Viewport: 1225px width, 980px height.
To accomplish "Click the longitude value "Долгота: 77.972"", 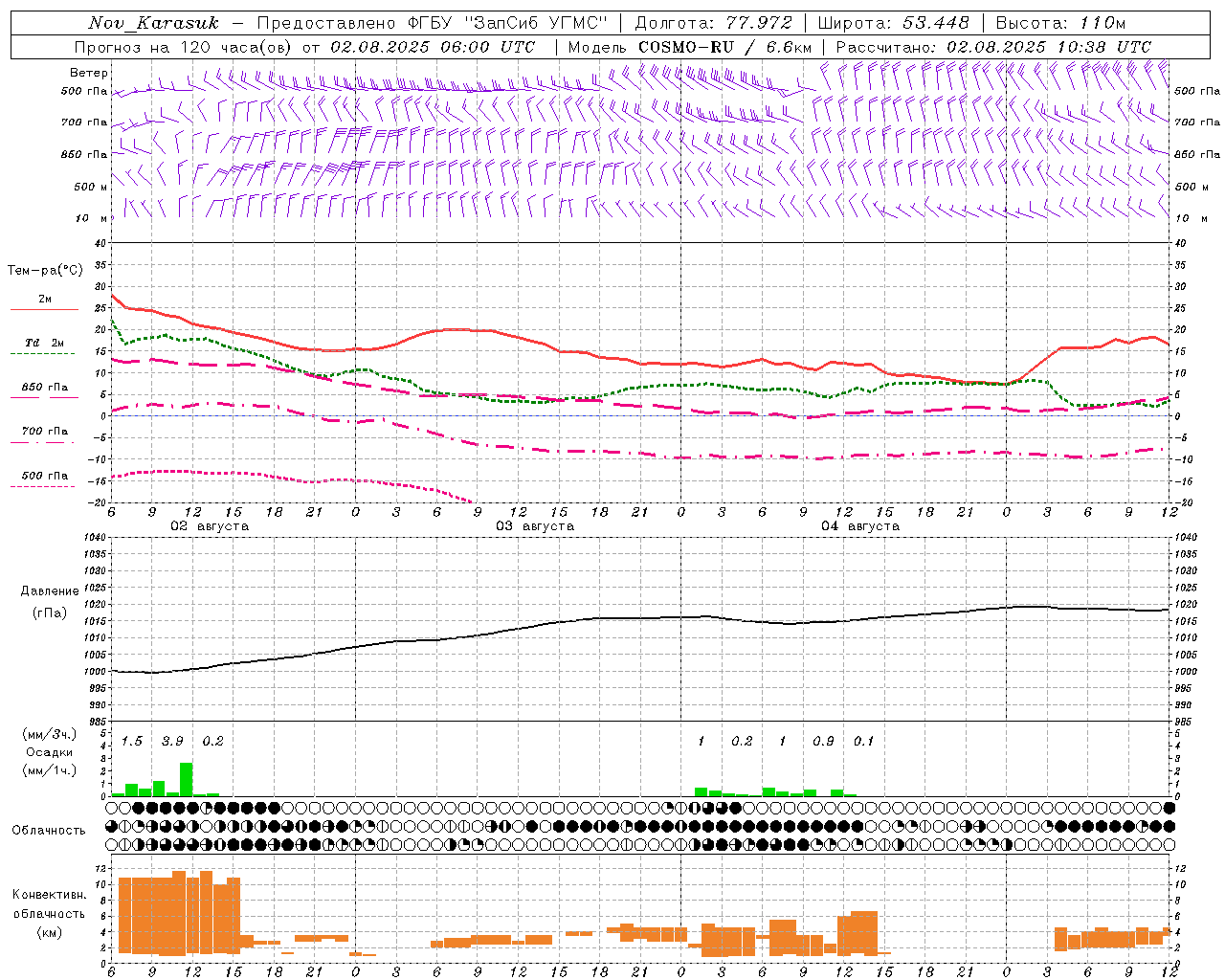I will coord(714,23).
